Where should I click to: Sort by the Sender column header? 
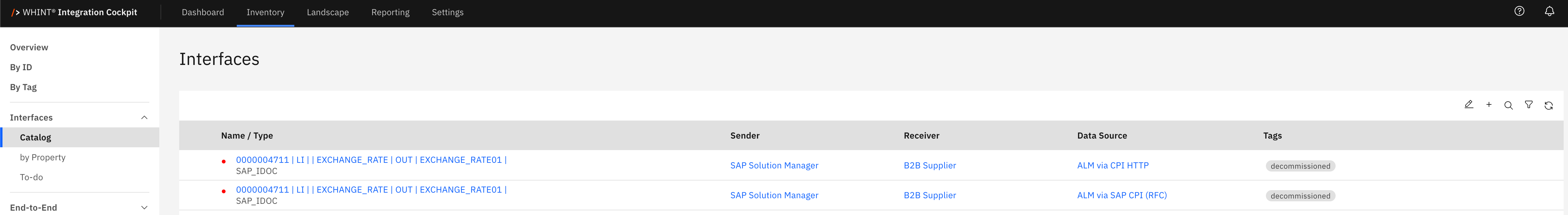pos(744,135)
